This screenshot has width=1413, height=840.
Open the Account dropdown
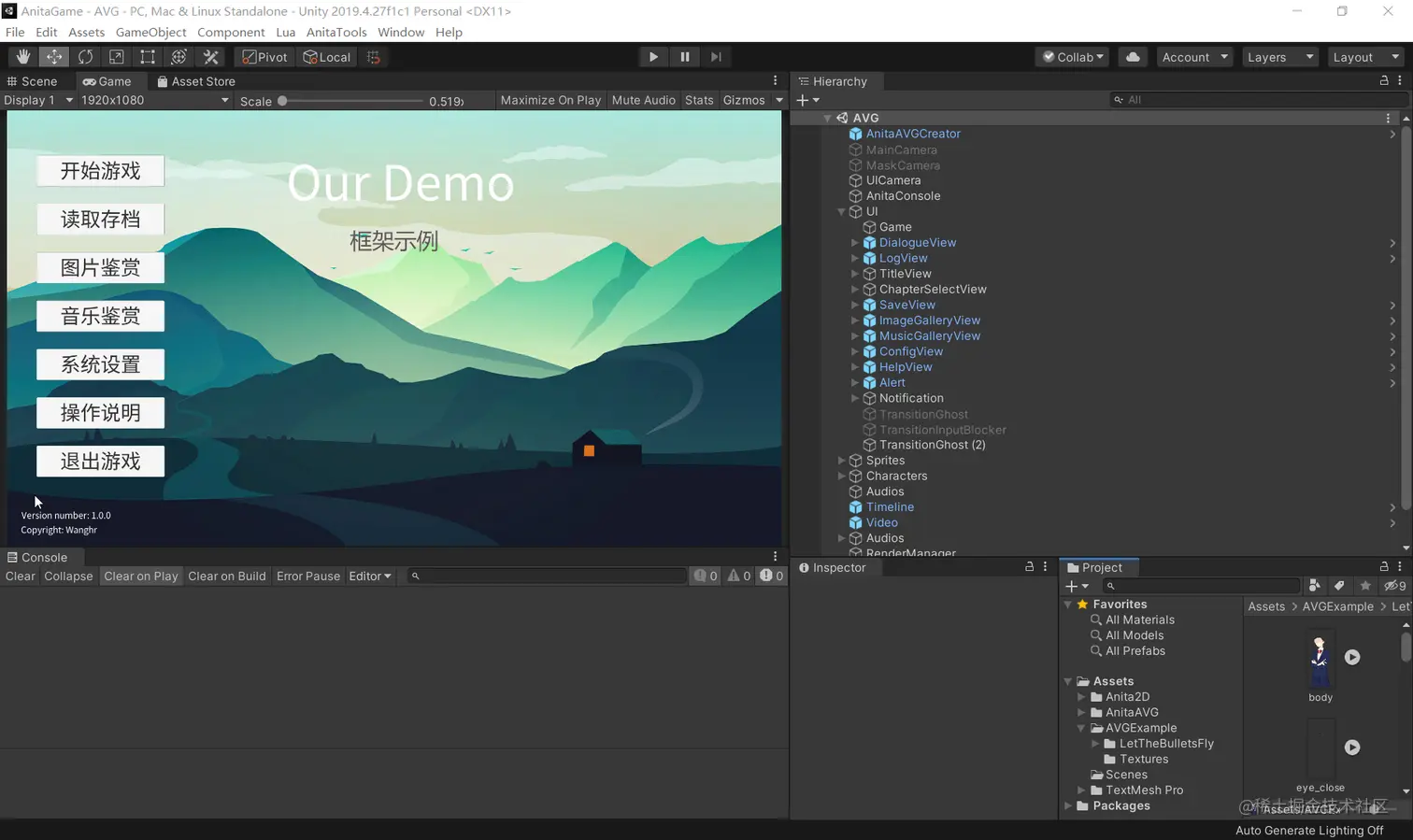pyautogui.click(x=1194, y=57)
